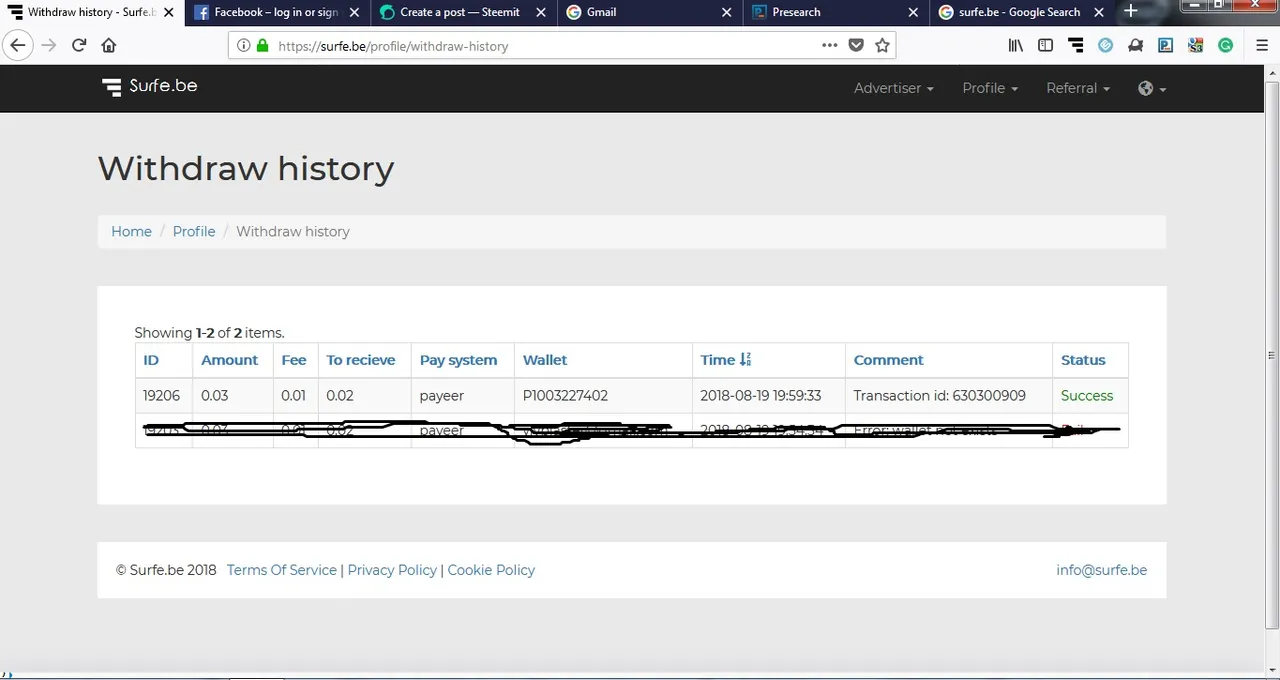1280x680 pixels.
Task: Go to Home in the breadcrumb
Action: (x=131, y=231)
